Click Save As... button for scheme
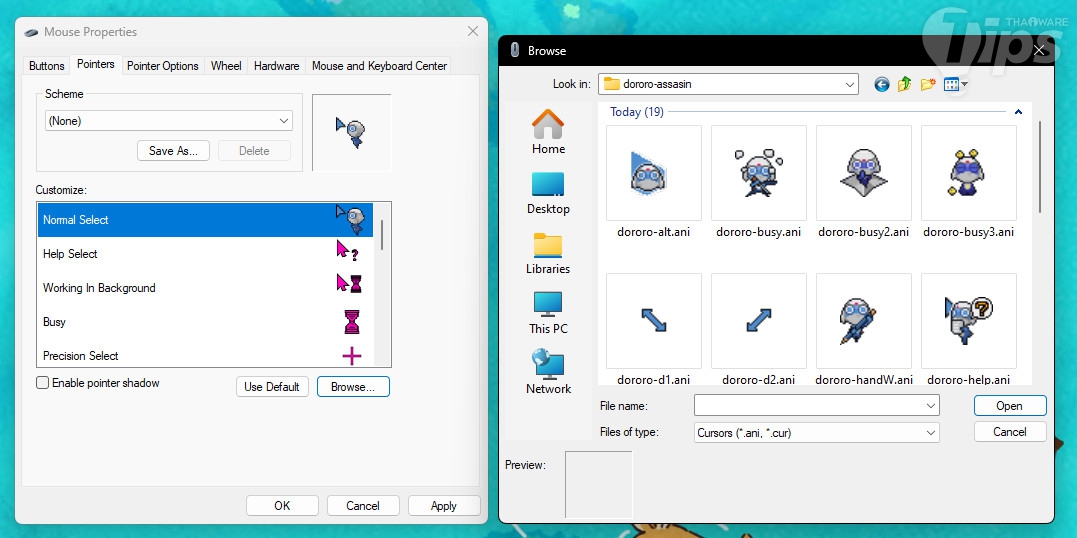Viewport: 1077px width, 538px height. click(x=174, y=150)
